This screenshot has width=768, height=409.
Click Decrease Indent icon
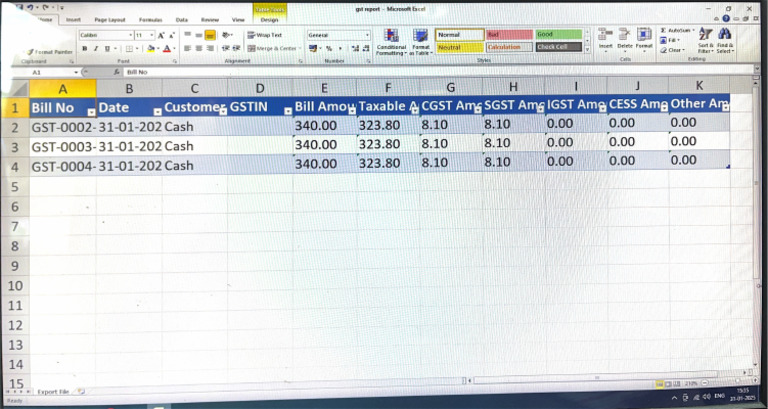click(x=226, y=48)
